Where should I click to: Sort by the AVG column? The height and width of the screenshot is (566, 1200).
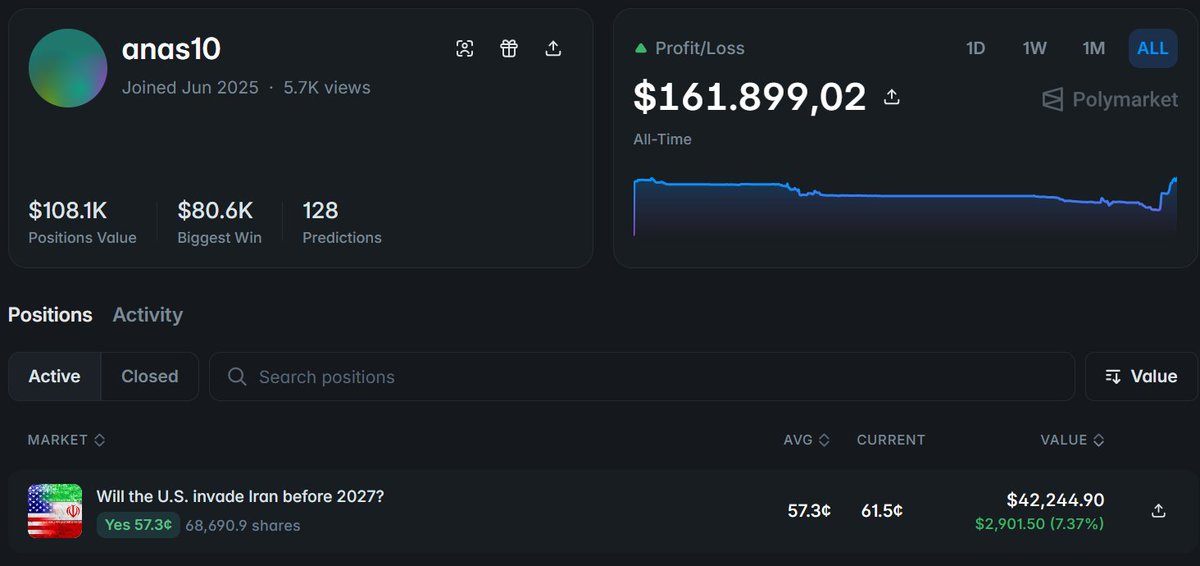coord(807,440)
